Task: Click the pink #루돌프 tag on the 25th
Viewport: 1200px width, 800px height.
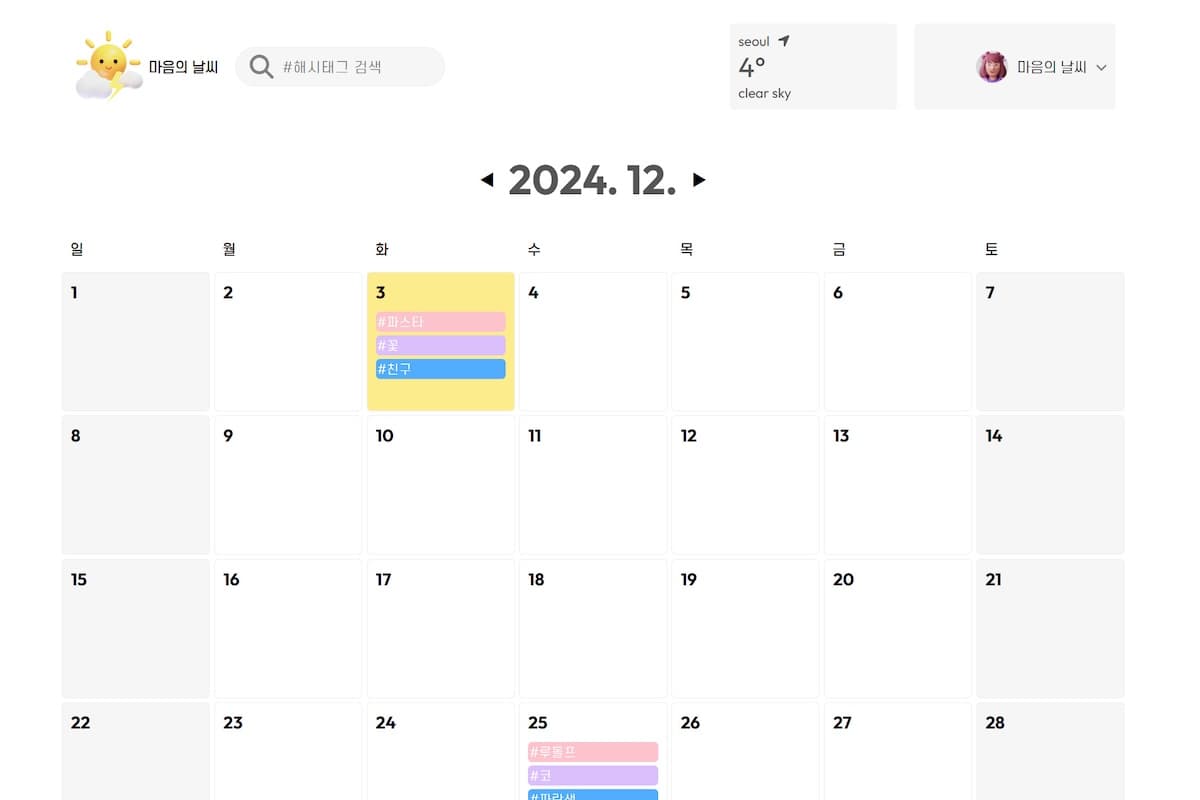Action: click(x=593, y=752)
